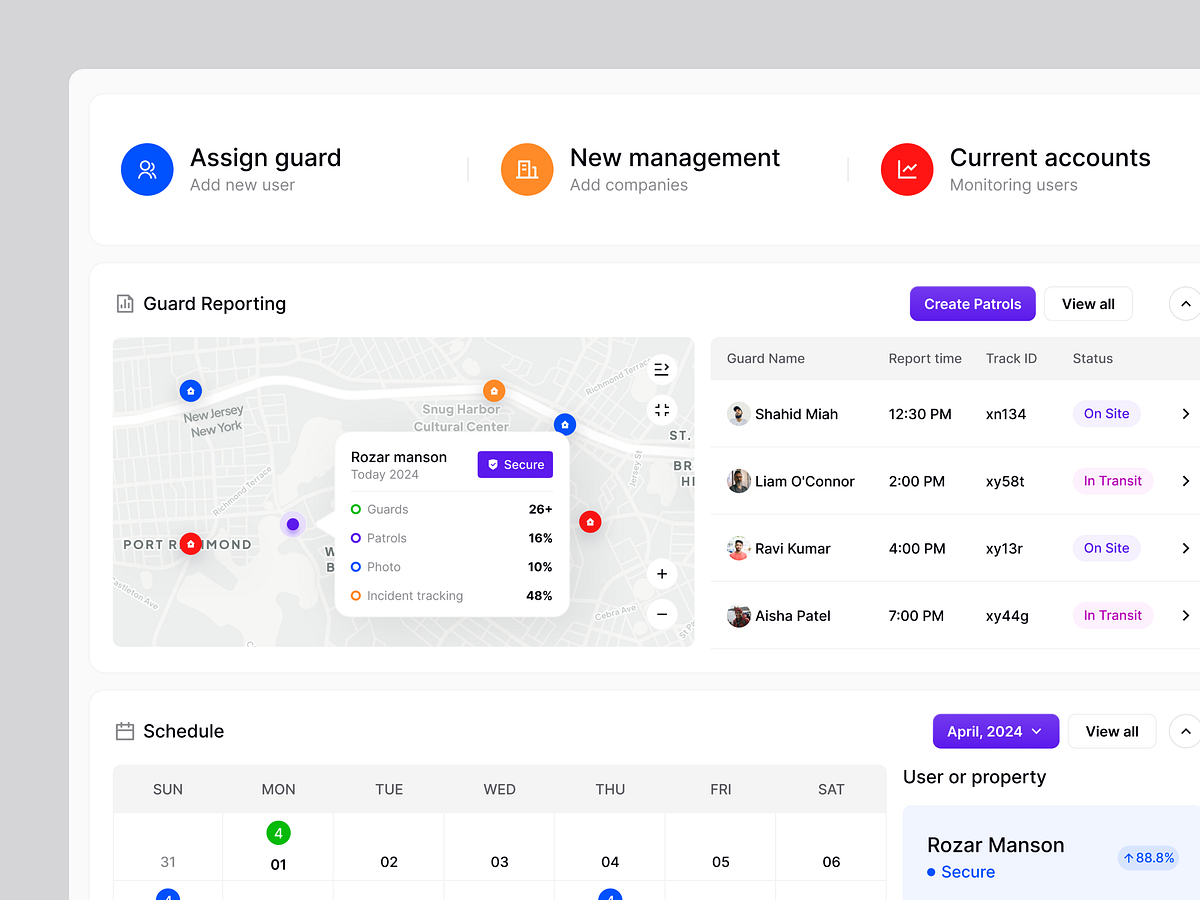
Task: Click the orange New management building icon
Action: (x=527, y=169)
